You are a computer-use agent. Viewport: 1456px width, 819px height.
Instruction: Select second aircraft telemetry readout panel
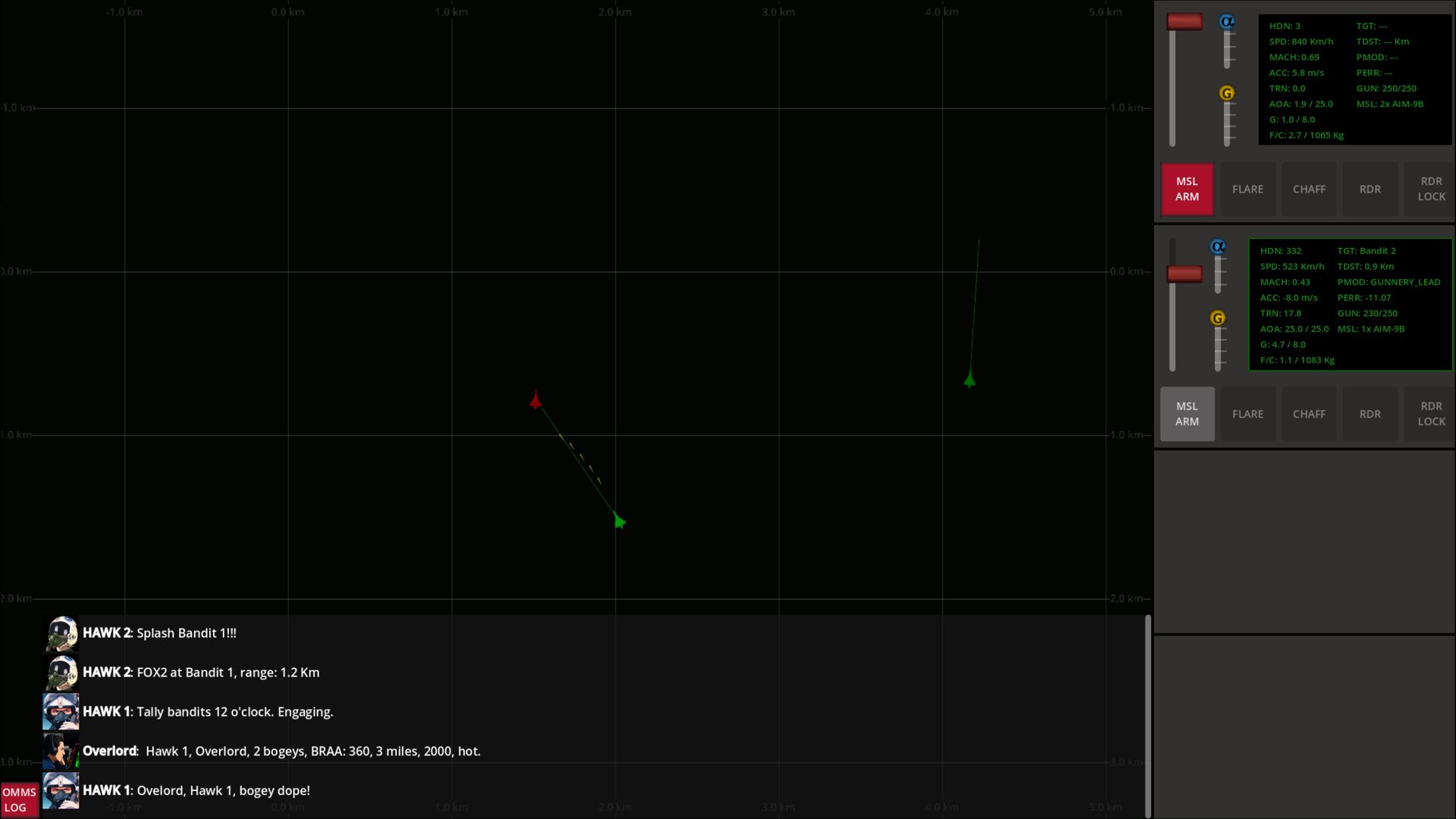coord(1350,305)
